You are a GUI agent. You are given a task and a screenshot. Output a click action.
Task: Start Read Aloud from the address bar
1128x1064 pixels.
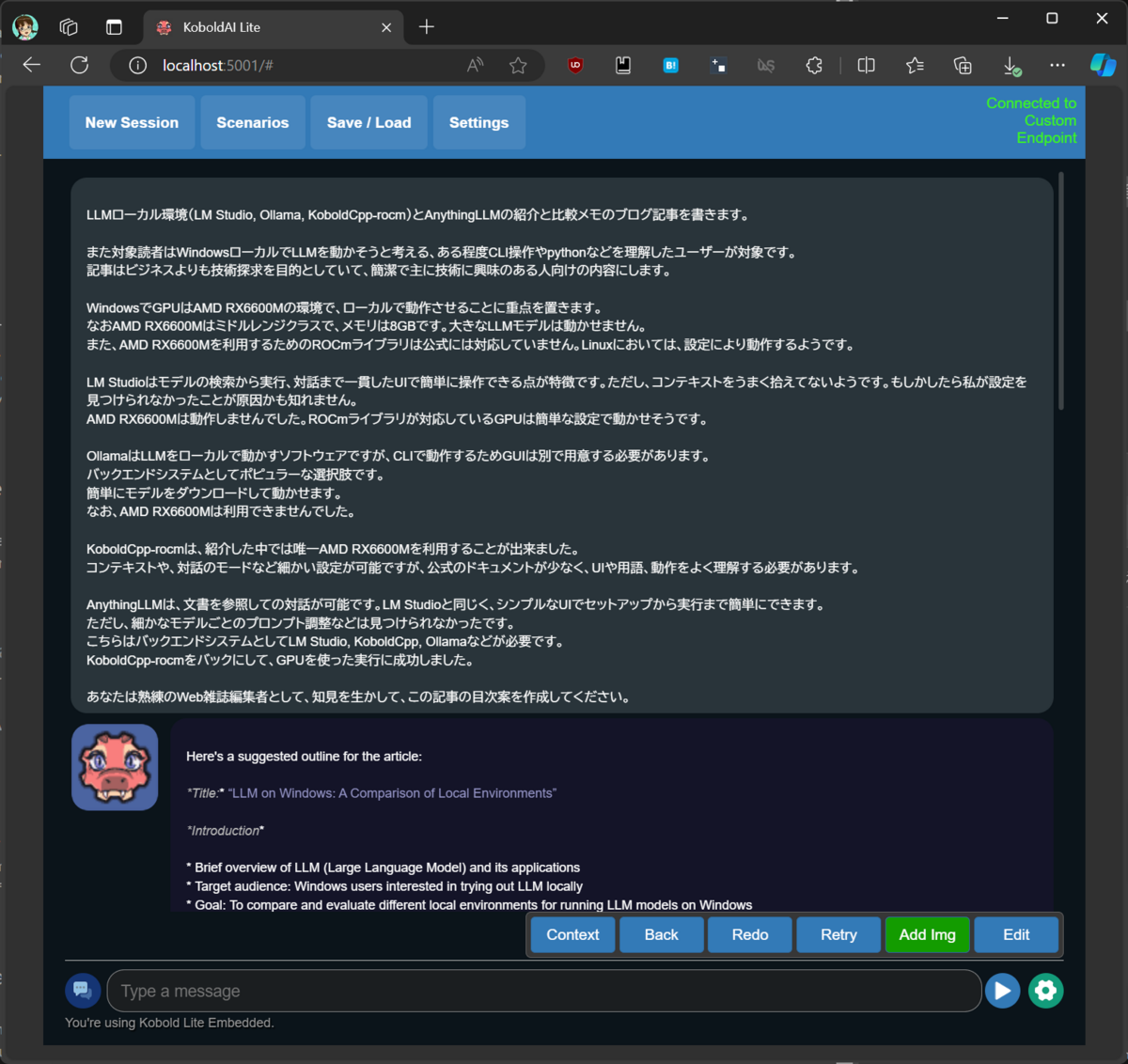click(475, 65)
